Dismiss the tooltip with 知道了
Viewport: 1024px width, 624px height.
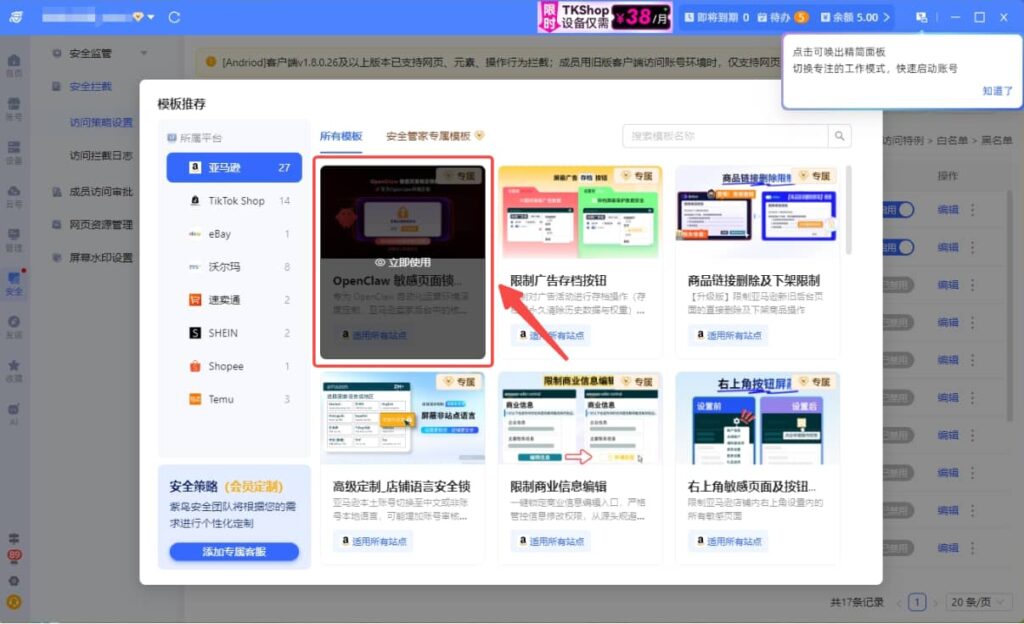pyautogui.click(x=997, y=91)
